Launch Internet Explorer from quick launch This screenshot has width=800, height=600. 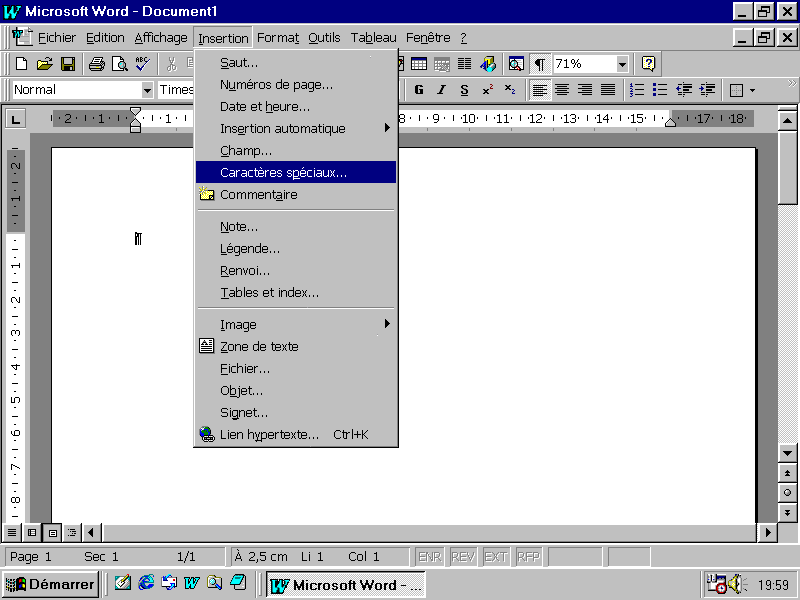point(146,583)
